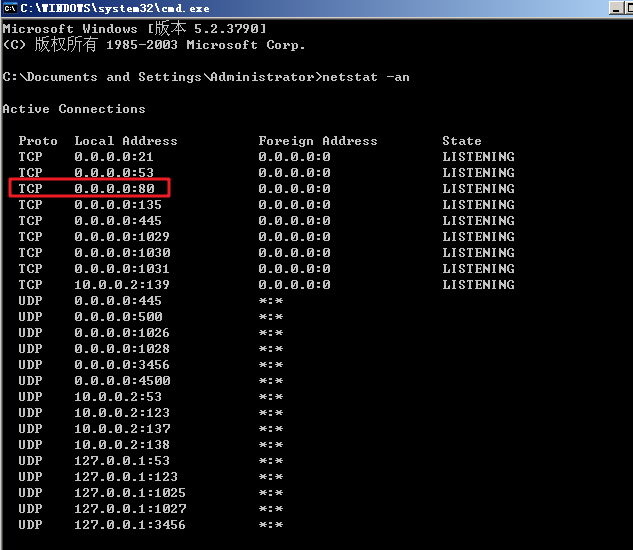633x550 pixels.
Task: Click local address 0.0.0.0:1029
Action: click(122, 237)
